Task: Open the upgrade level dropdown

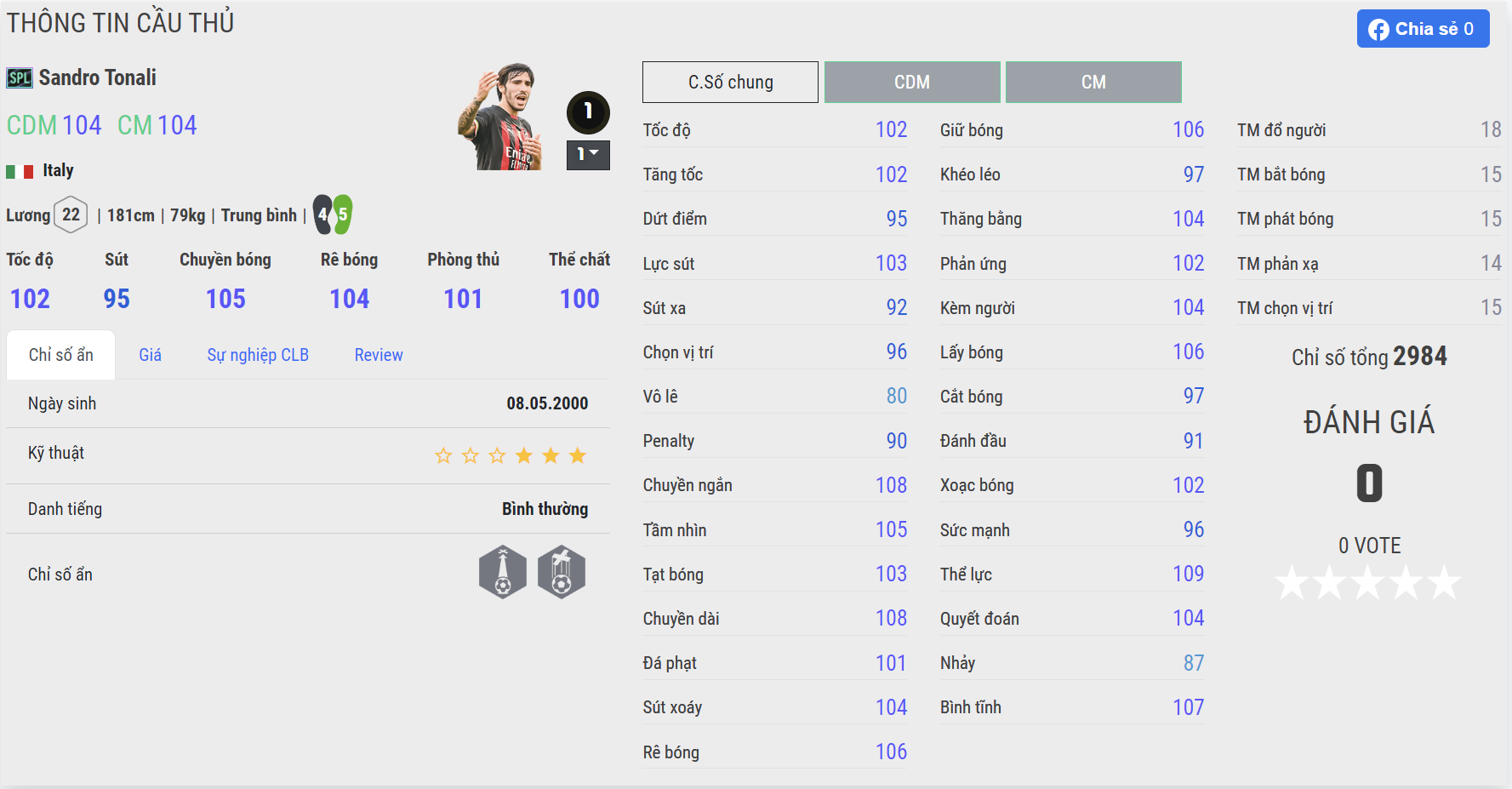Action: point(588,155)
